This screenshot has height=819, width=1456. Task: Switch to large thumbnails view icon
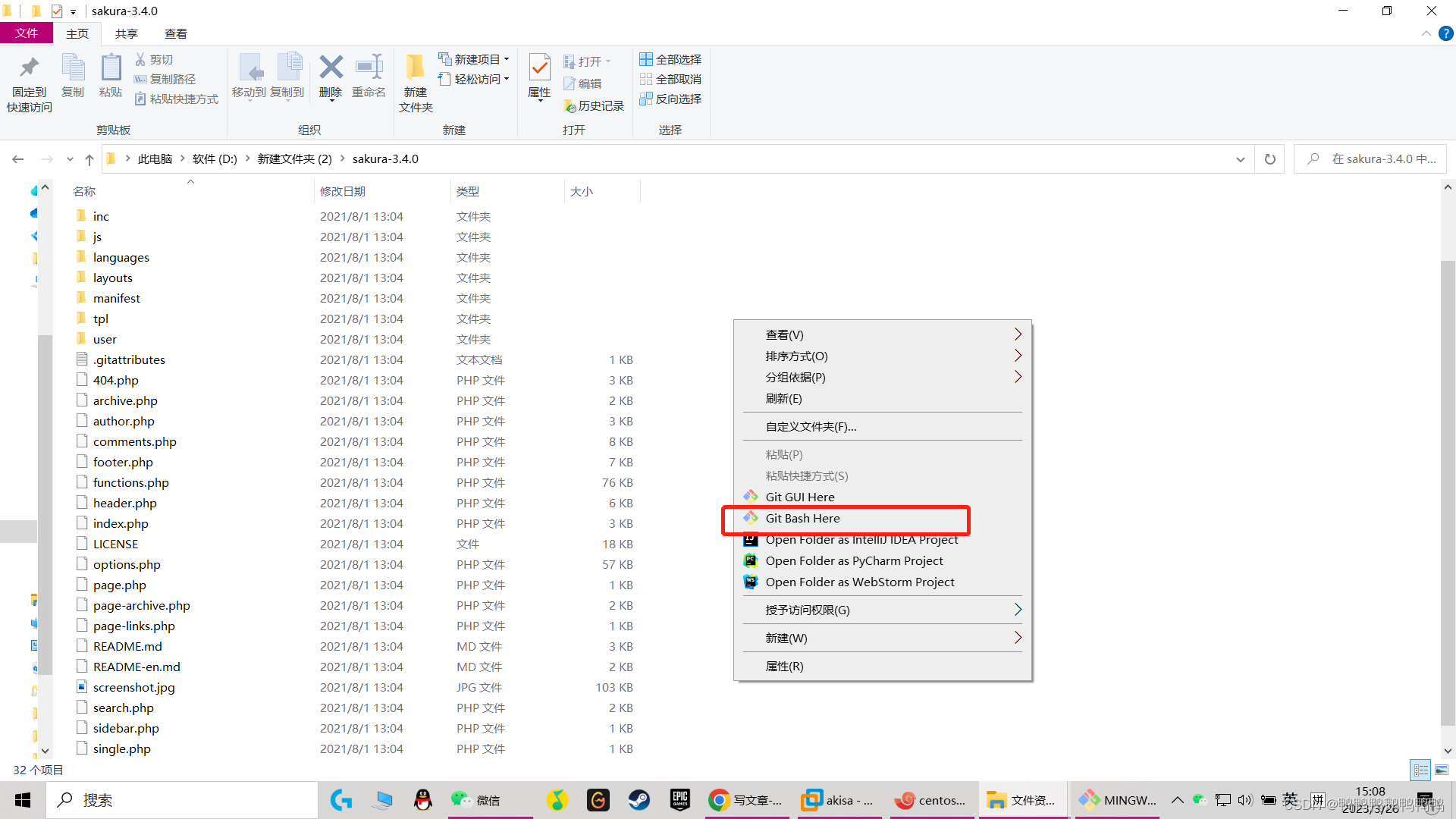click(x=1442, y=770)
